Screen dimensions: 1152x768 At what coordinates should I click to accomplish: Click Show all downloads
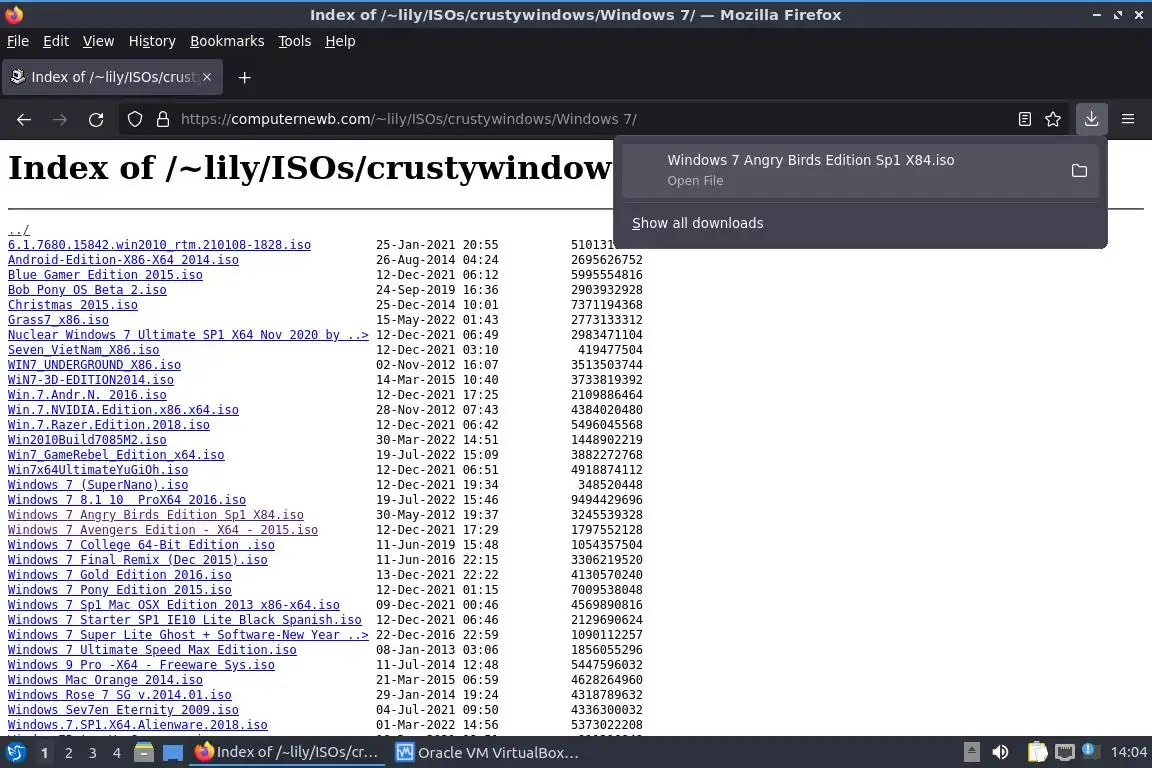click(x=697, y=223)
